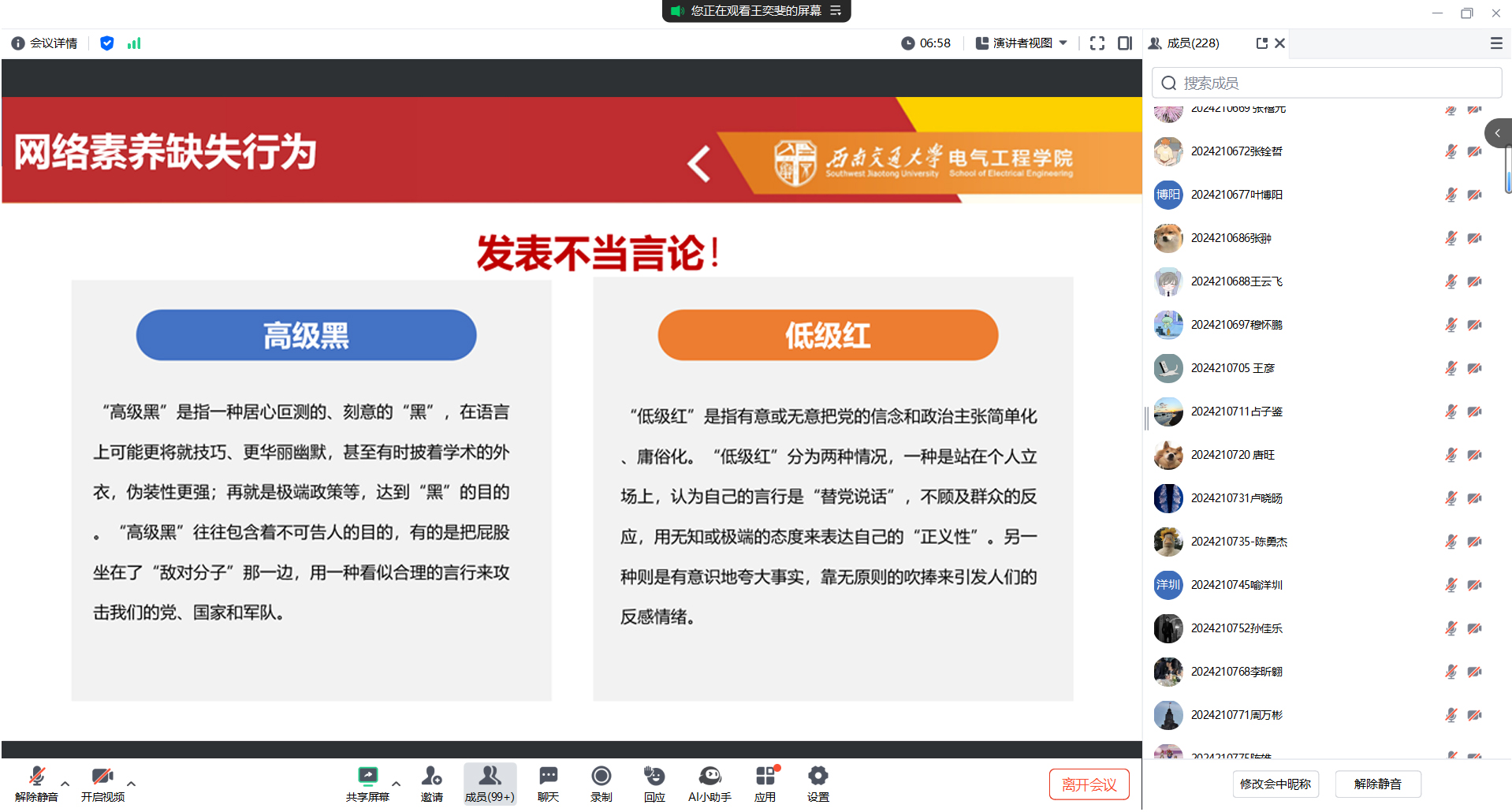Click the 搜索成员 search field
Viewport: 1512px width, 812px height.
pos(1332,83)
